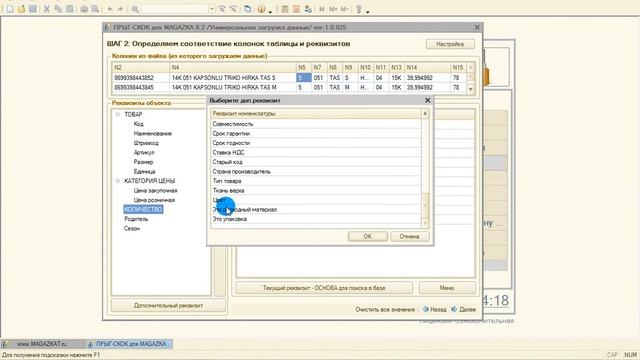Image resolution: width=640 pixels, height=360 pixels.
Task: Click the M+ memory add button
Action: [333, 9]
